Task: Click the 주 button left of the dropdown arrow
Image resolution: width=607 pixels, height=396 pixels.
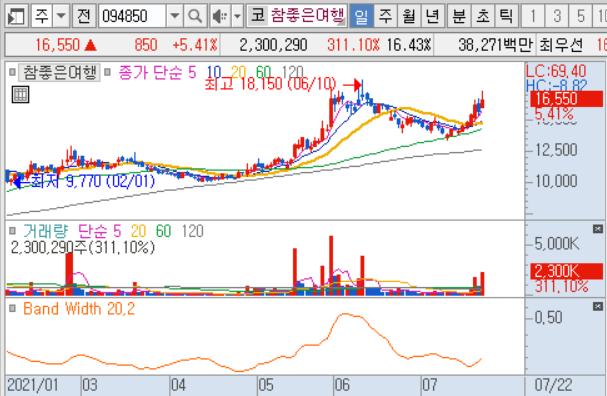Action: click(42, 16)
